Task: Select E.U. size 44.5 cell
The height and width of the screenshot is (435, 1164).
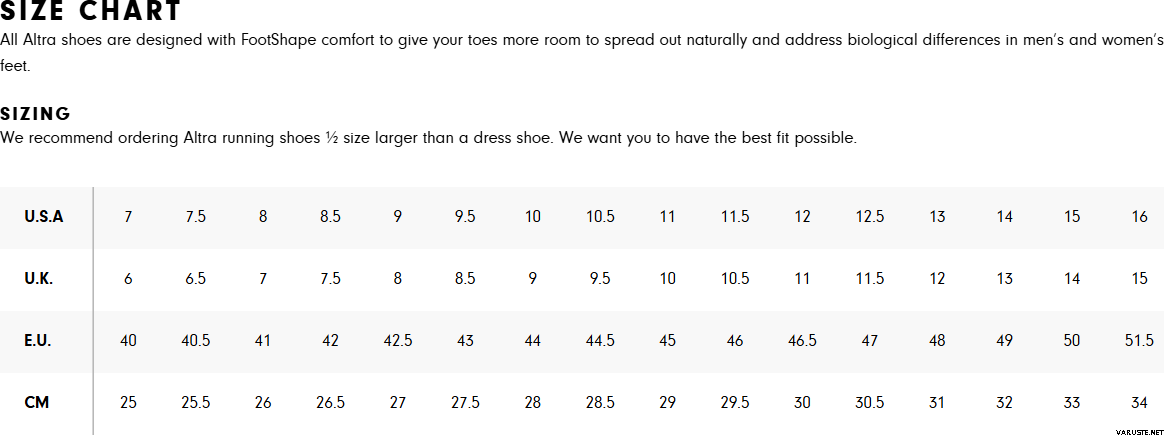Action: point(600,341)
